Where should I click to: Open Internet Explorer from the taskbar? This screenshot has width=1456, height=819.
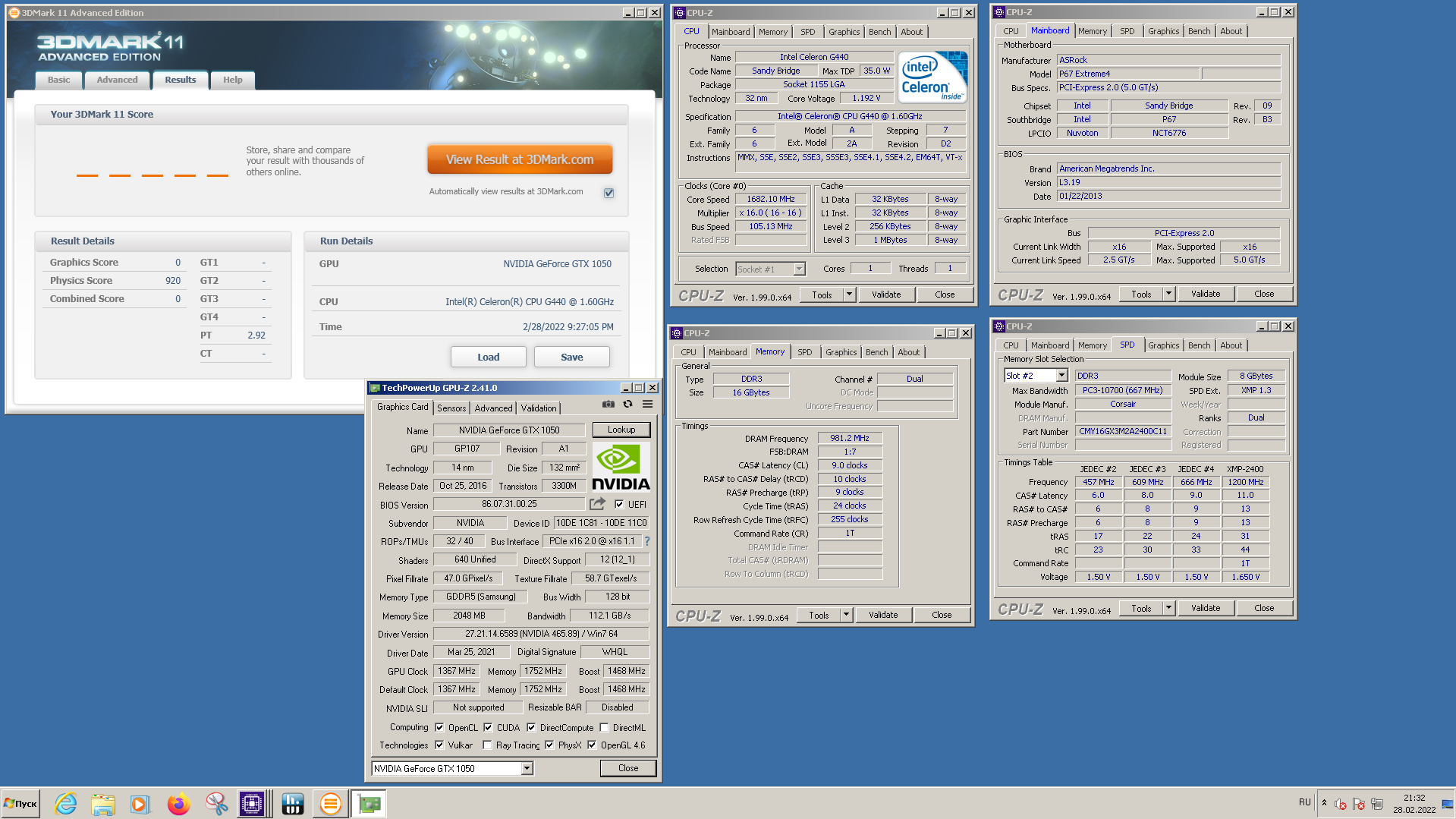tap(66, 804)
